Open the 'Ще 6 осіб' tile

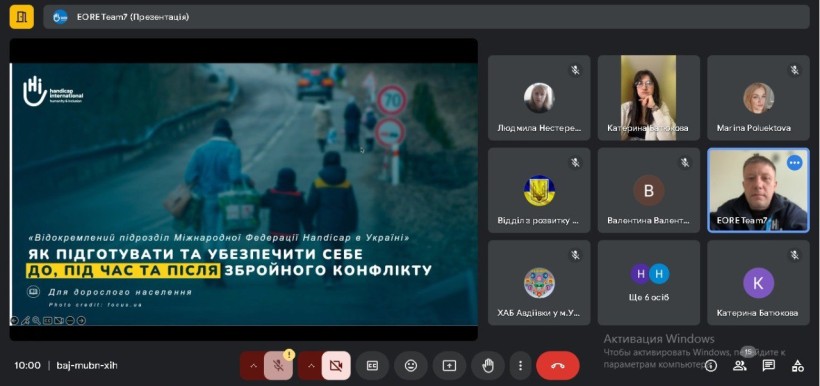pyautogui.click(x=648, y=282)
